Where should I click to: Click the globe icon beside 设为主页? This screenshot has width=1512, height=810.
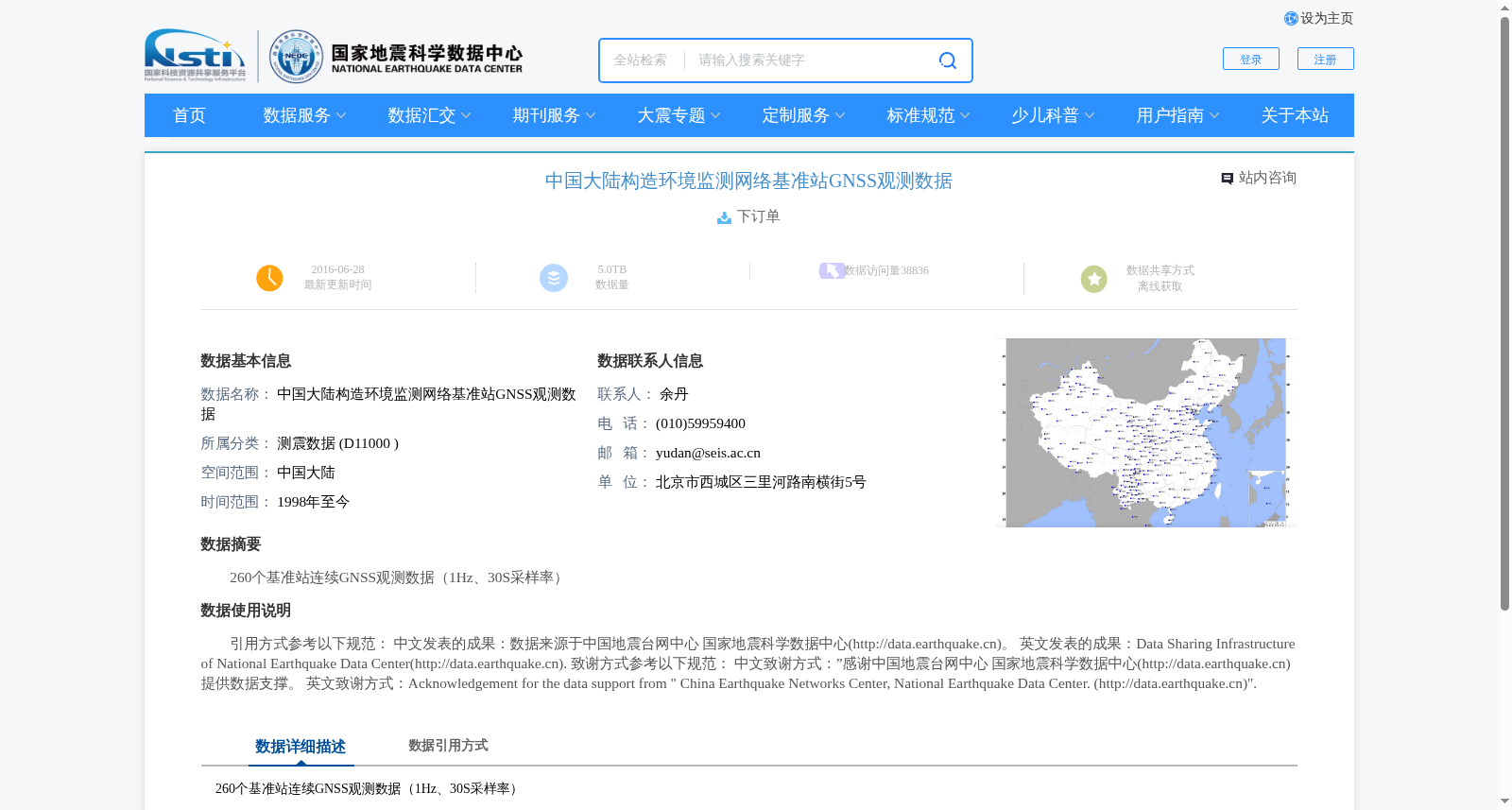click(x=1291, y=19)
